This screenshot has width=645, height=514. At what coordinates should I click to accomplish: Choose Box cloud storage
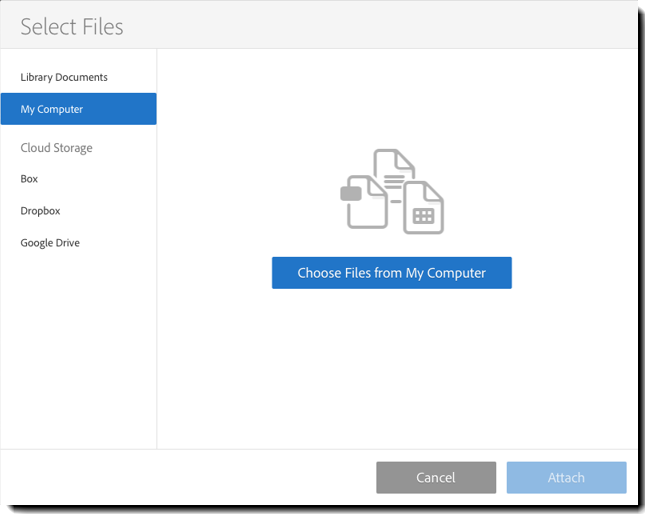tap(29, 179)
